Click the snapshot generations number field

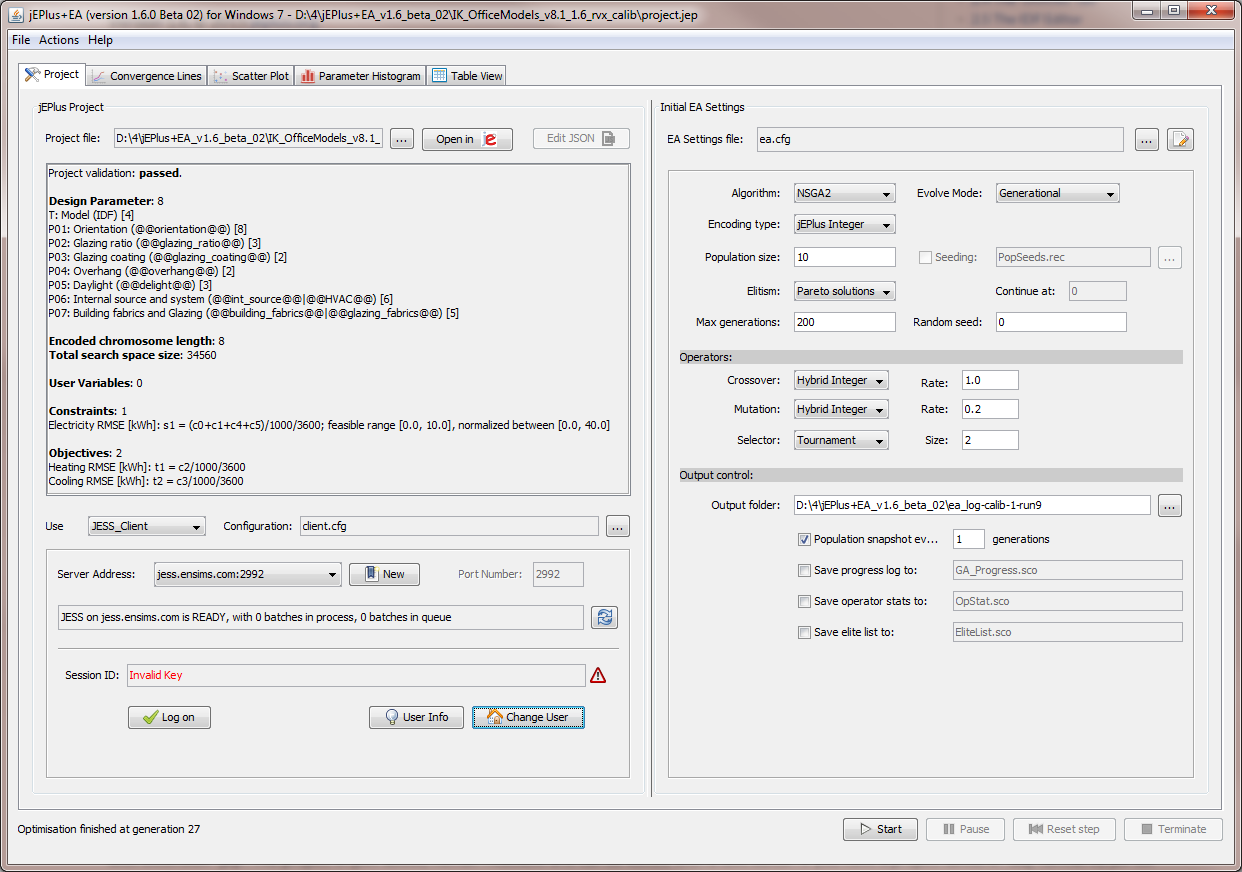[969, 539]
